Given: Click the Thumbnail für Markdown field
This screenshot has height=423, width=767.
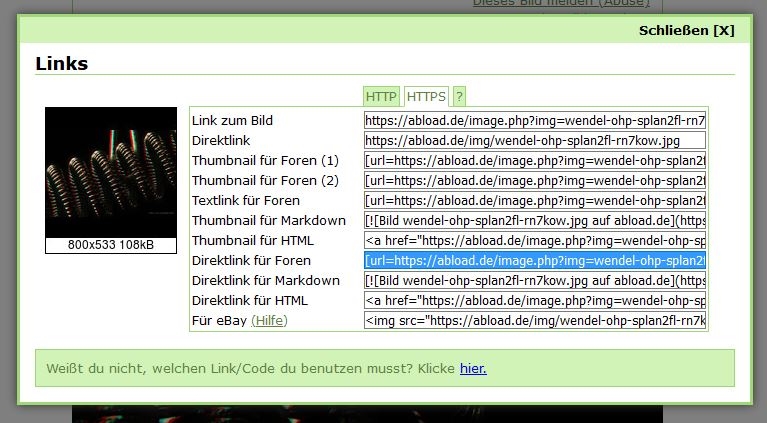Looking at the screenshot, I should coord(535,221).
